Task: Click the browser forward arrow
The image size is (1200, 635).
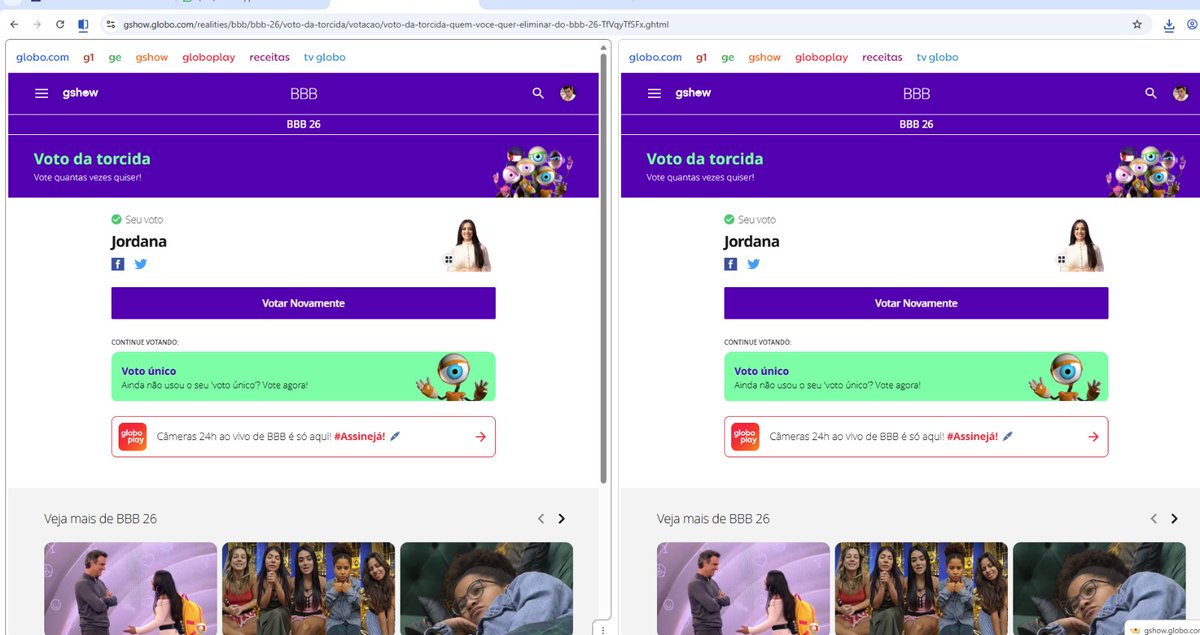Action: pyautogui.click(x=37, y=24)
